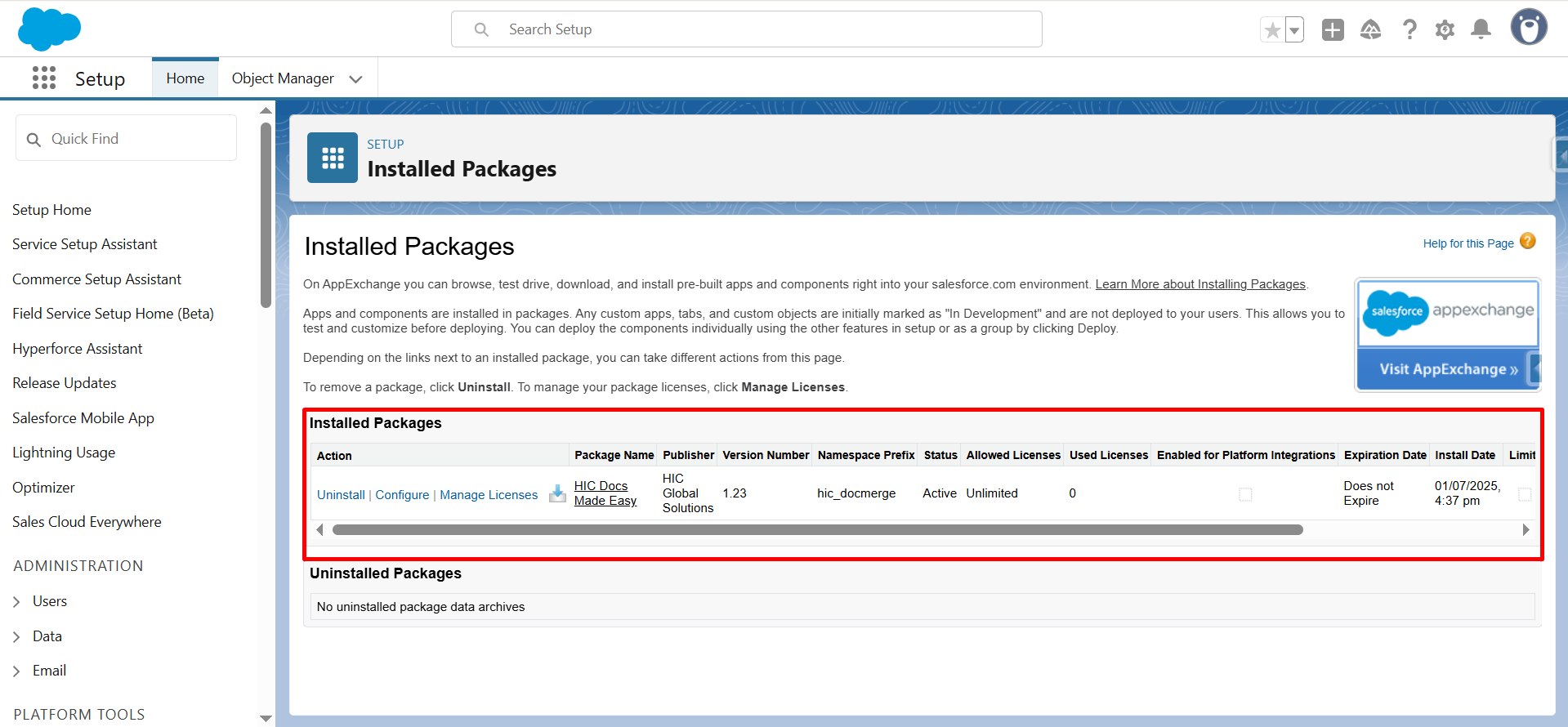Image resolution: width=1568 pixels, height=727 pixels.
Task: Click the Salesforce cloud logo
Action: tap(49, 29)
